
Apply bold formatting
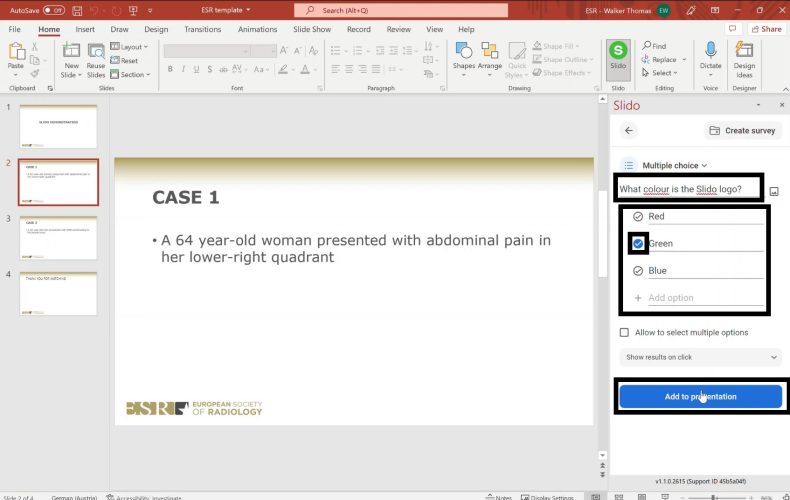[170, 69]
